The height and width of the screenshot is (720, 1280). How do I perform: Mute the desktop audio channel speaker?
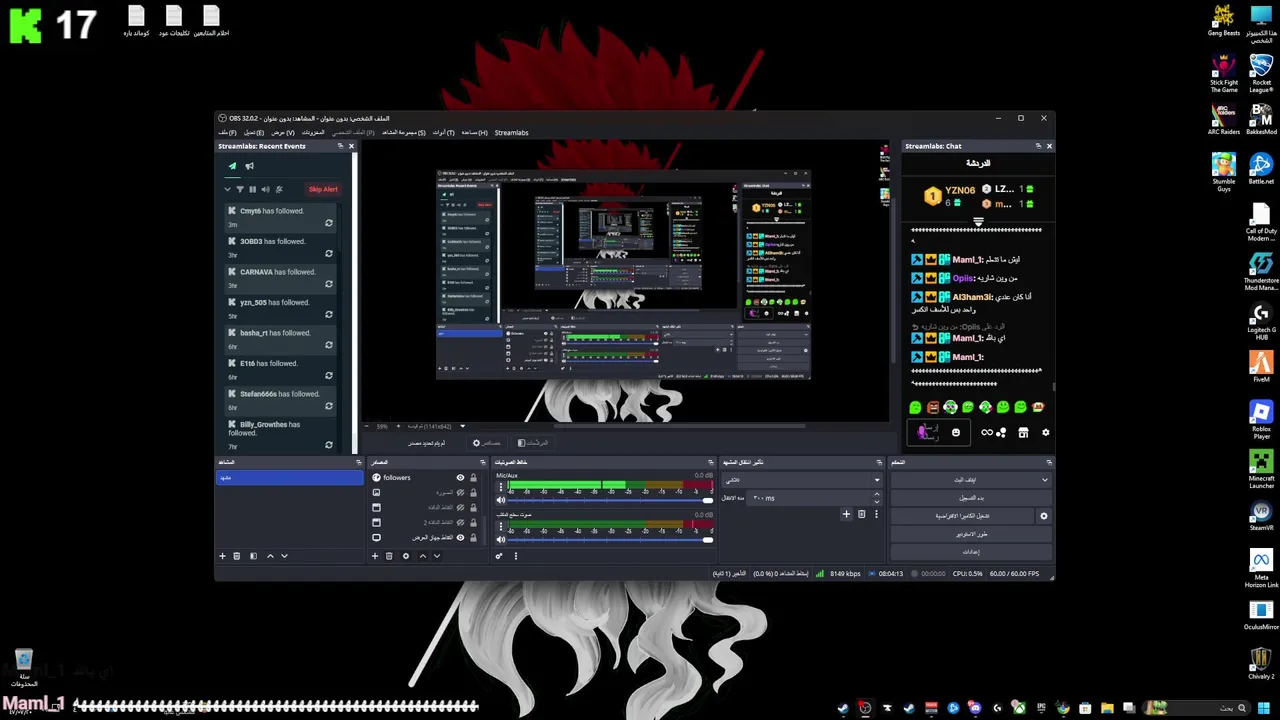[501, 540]
